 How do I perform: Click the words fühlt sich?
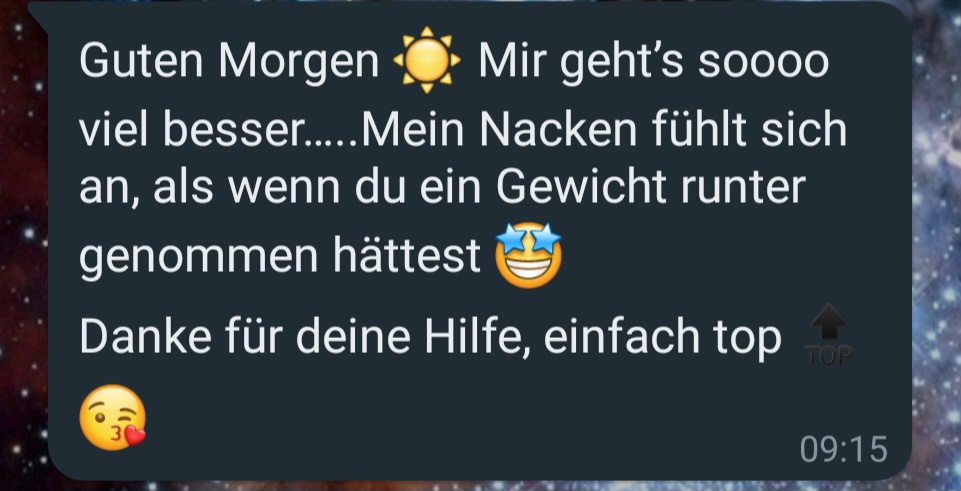click(749, 129)
